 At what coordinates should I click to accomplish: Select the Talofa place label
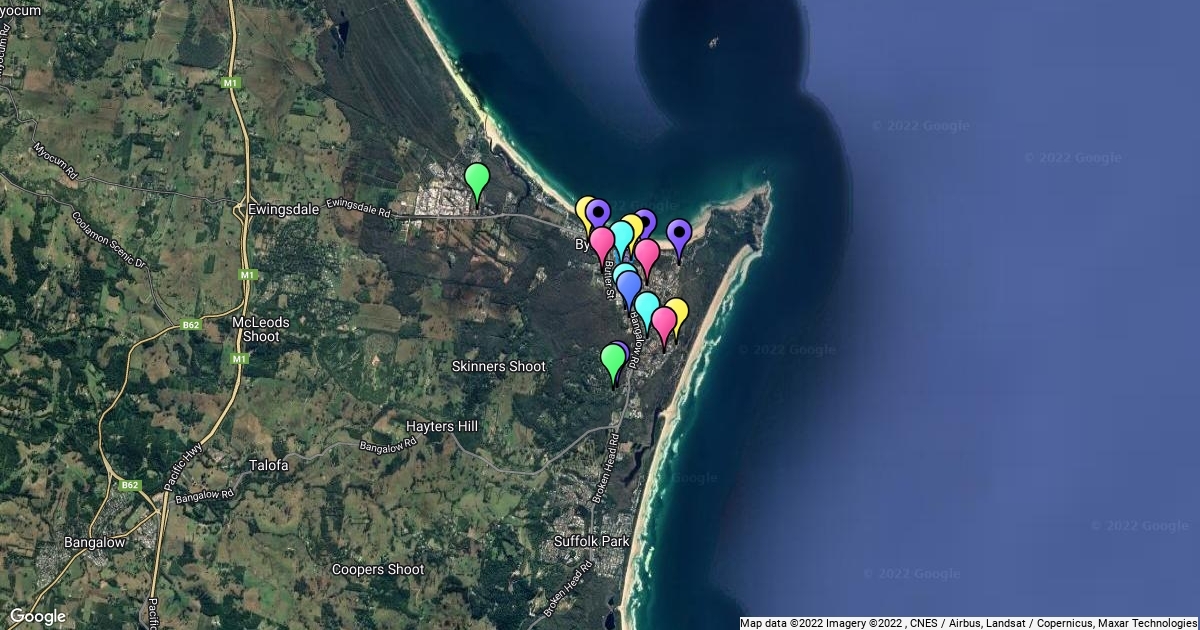(268, 465)
